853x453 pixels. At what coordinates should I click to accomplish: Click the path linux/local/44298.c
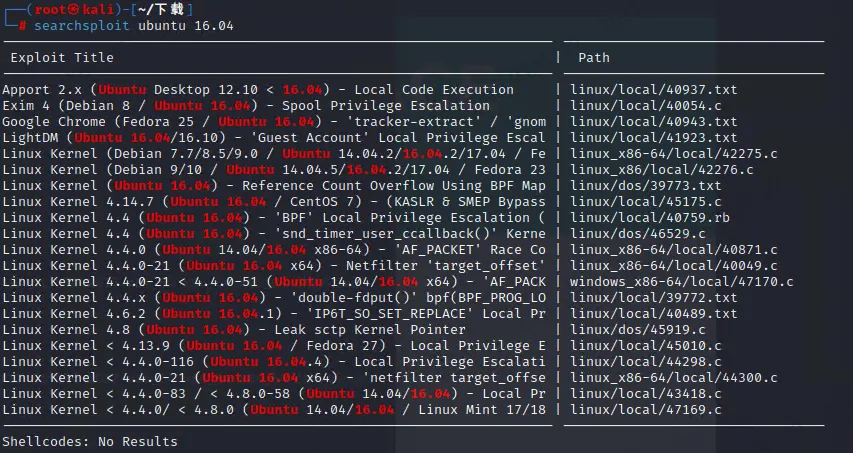[x=645, y=362]
